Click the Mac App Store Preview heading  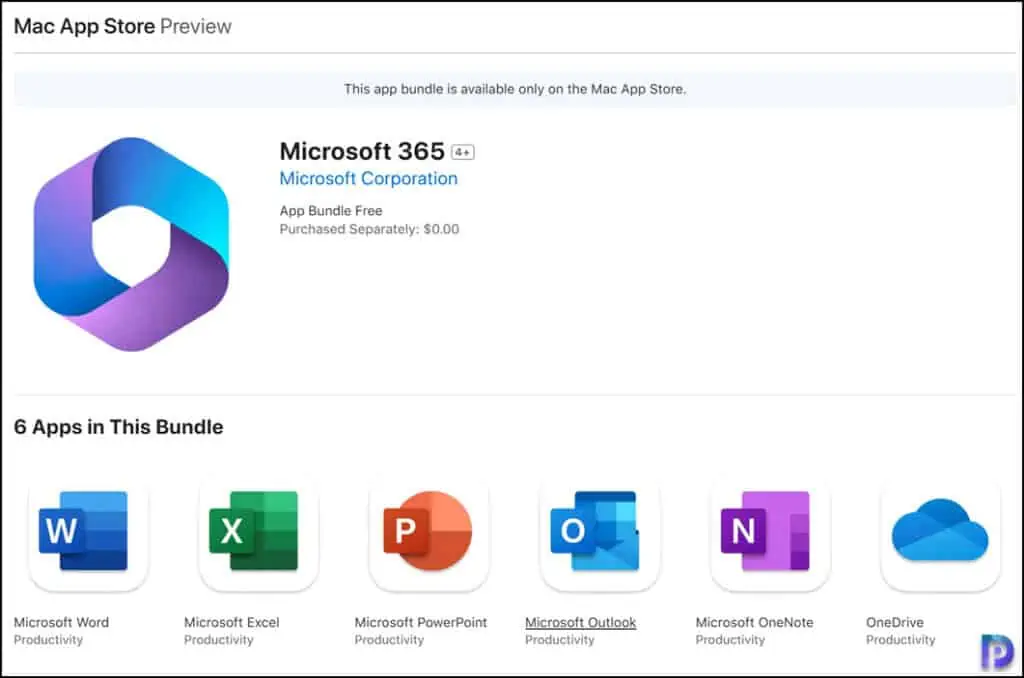point(123,26)
